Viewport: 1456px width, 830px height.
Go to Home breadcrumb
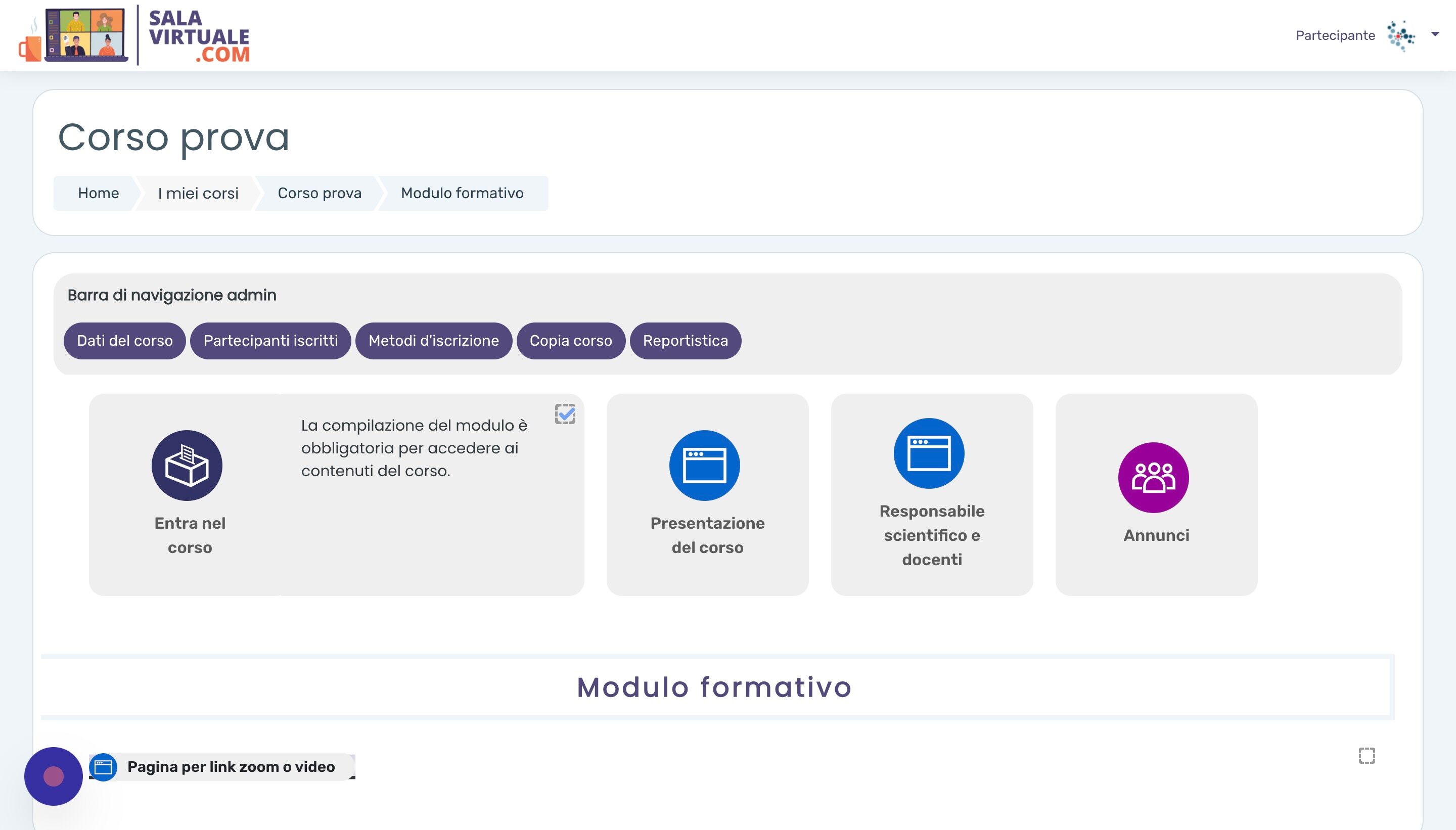98,193
